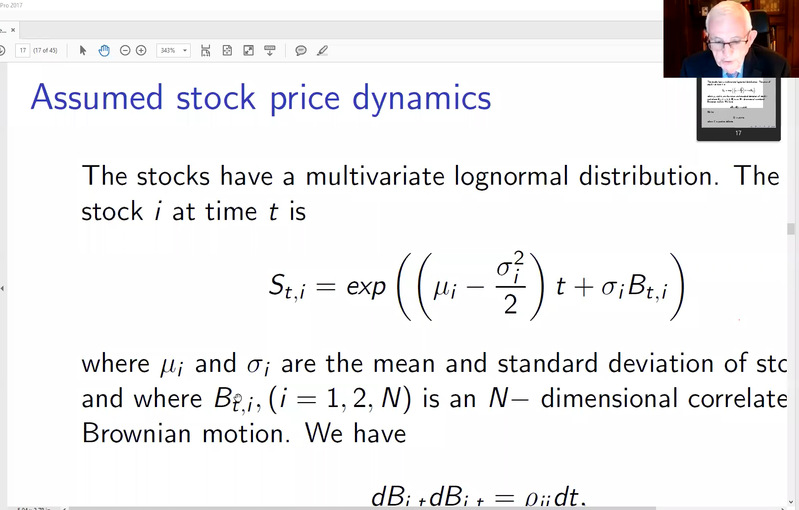Select the highlight text pen tool
This screenshot has height=510, width=799.
(x=322, y=50)
